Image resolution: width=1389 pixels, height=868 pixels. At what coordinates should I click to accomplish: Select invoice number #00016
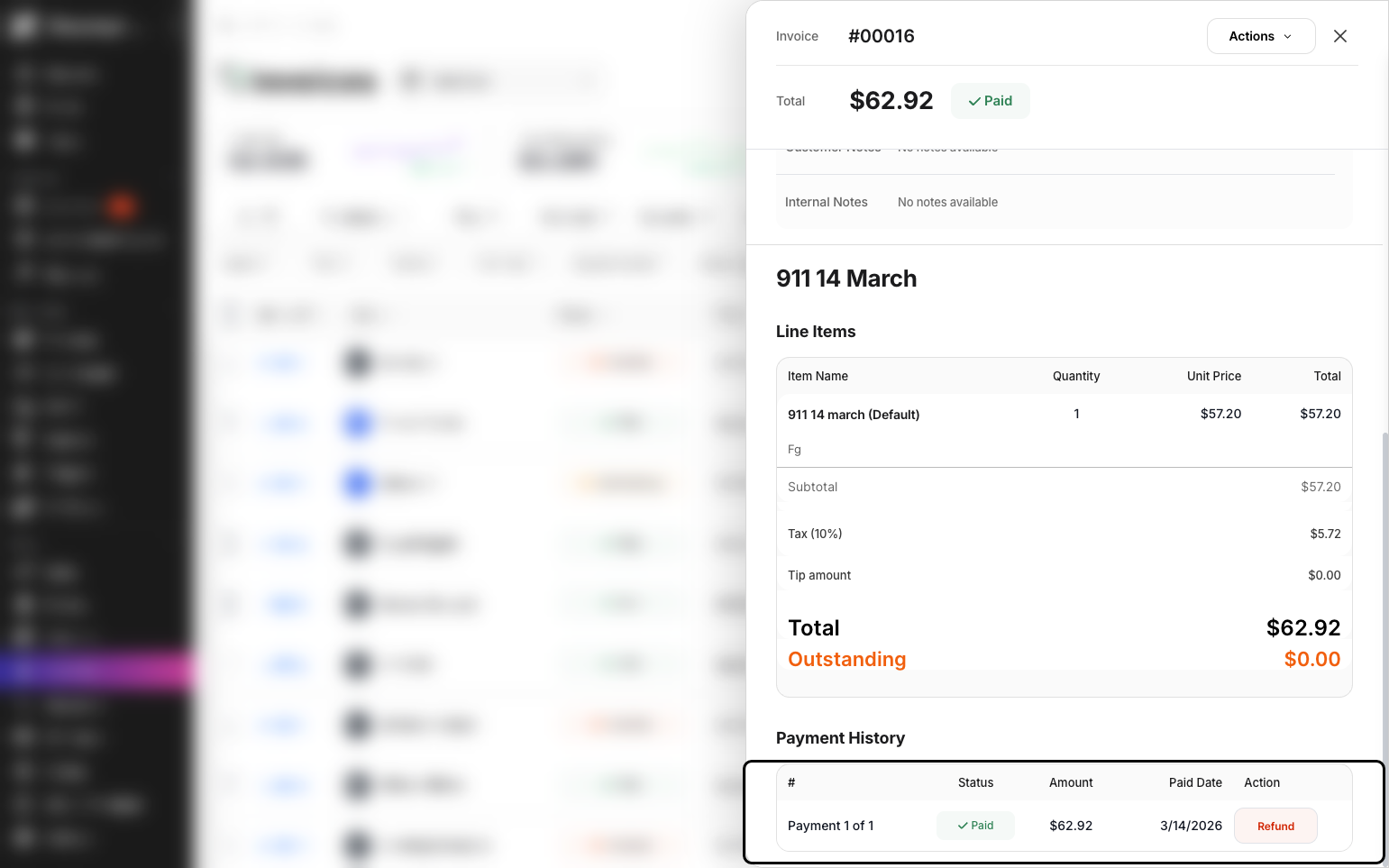click(881, 36)
